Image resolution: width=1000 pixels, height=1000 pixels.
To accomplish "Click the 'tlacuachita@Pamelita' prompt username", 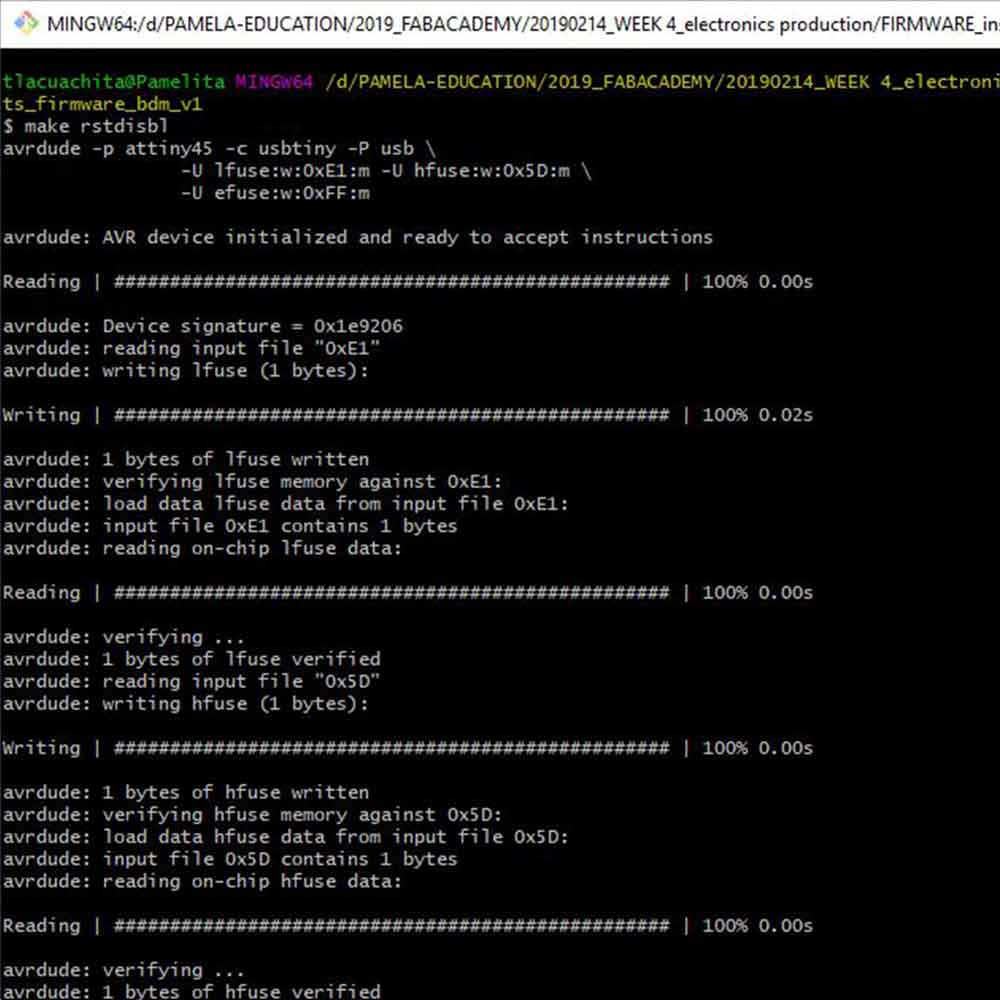I will pyautogui.click(x=114, y=82).
